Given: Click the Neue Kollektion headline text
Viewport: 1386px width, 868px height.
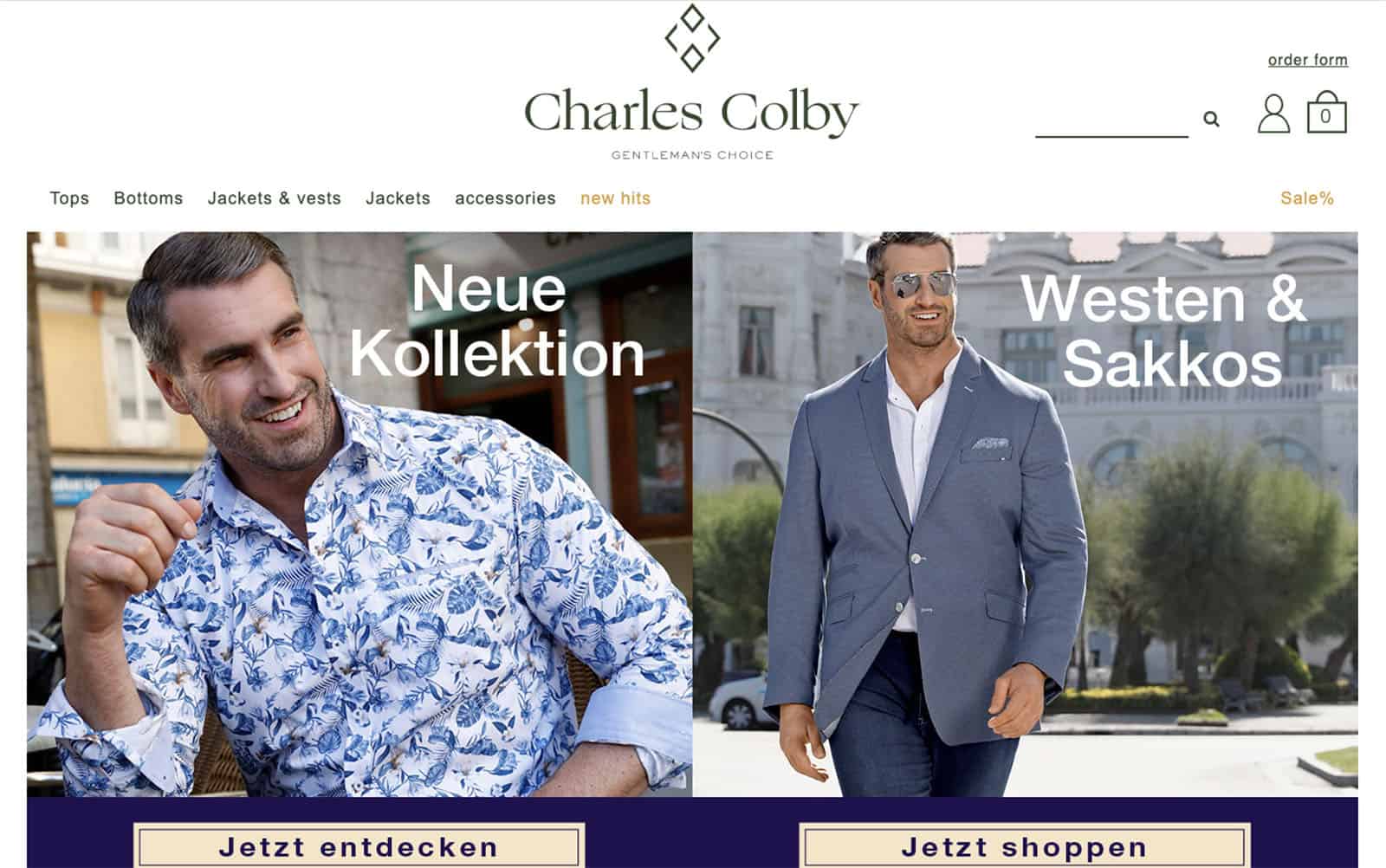Looking at the screenshot, I should (496, 321).
